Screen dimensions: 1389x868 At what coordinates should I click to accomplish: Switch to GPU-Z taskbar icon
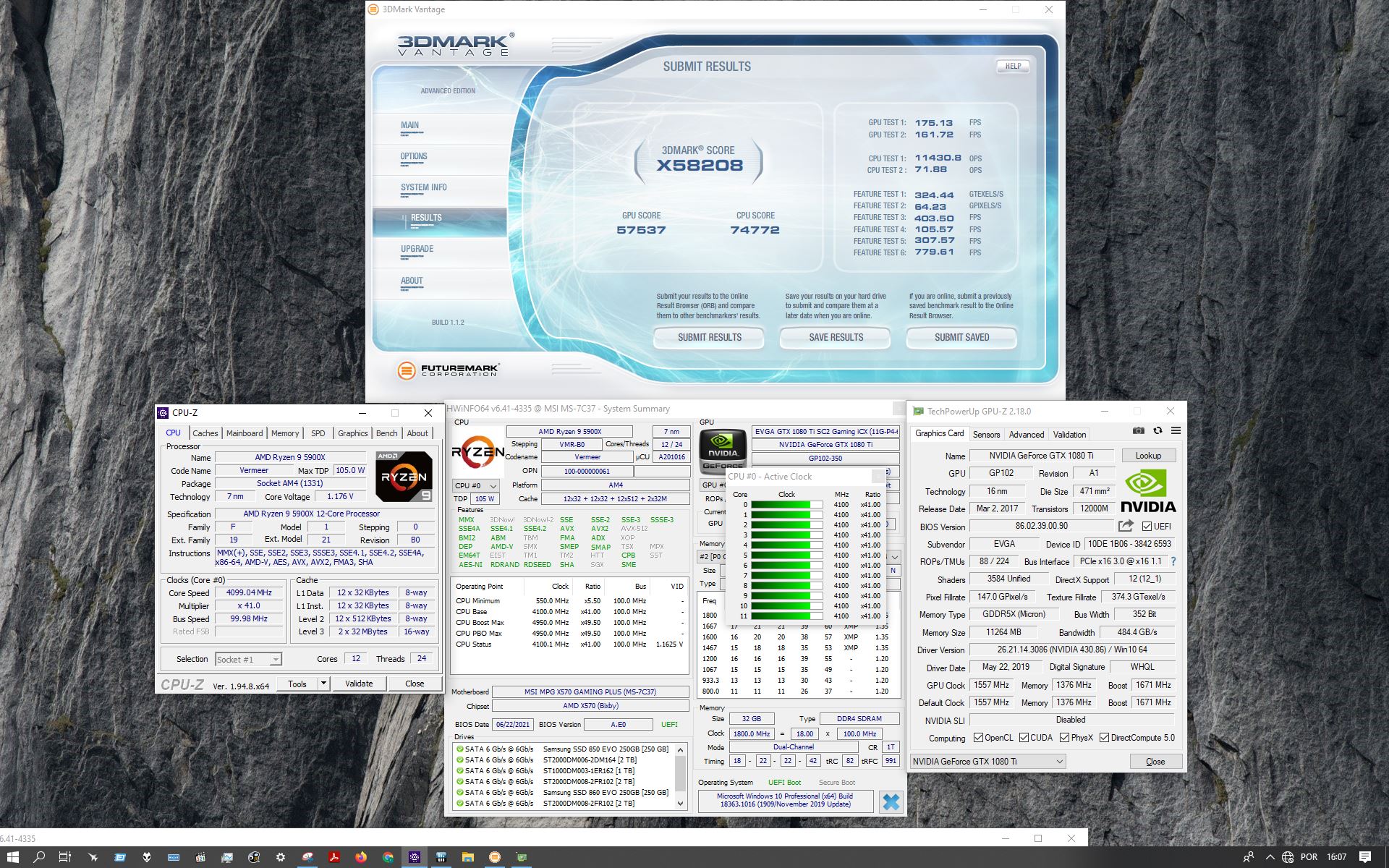(x=522, y=857)
